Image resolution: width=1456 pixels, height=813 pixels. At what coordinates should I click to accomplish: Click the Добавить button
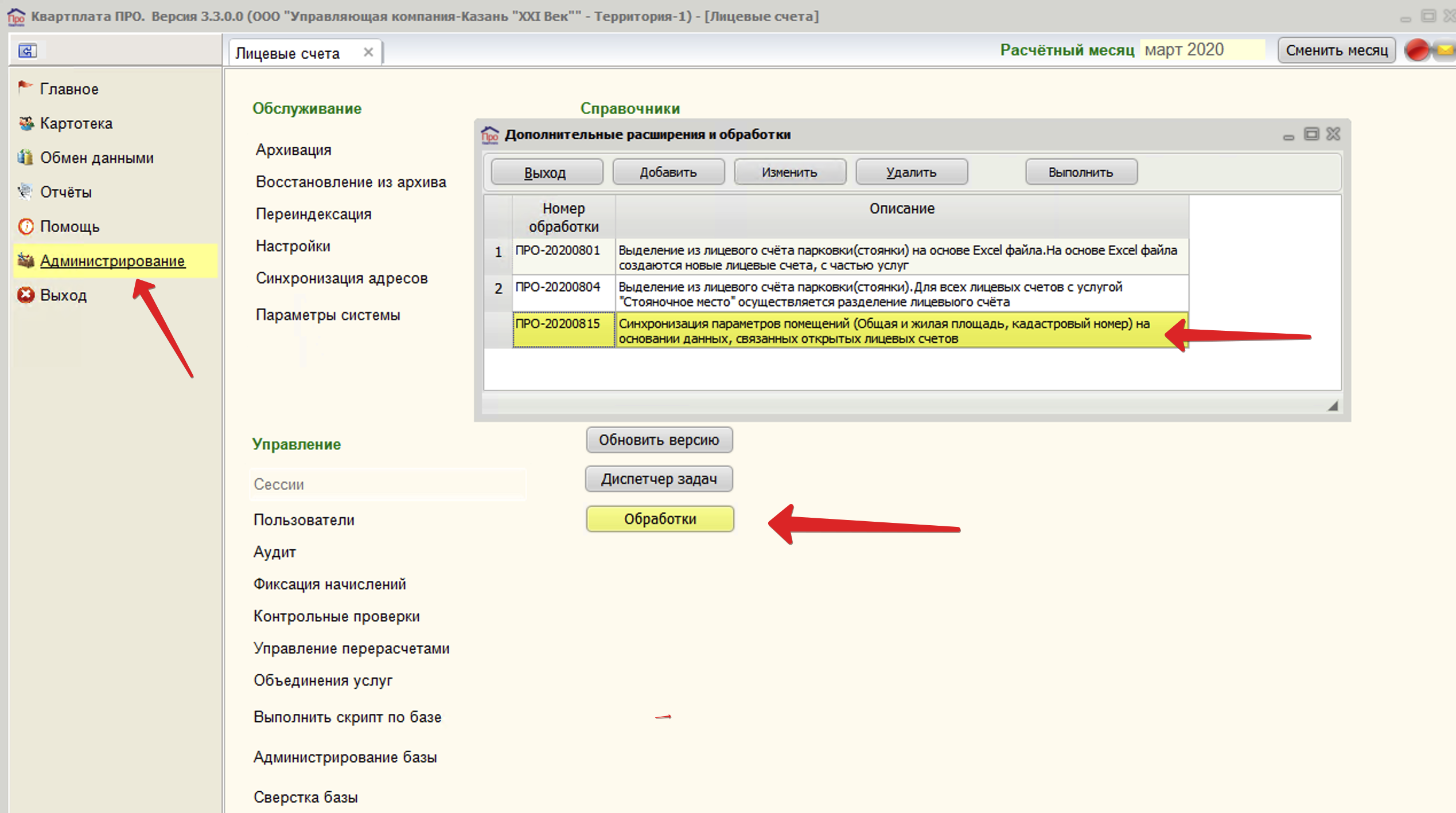point(668,172)
